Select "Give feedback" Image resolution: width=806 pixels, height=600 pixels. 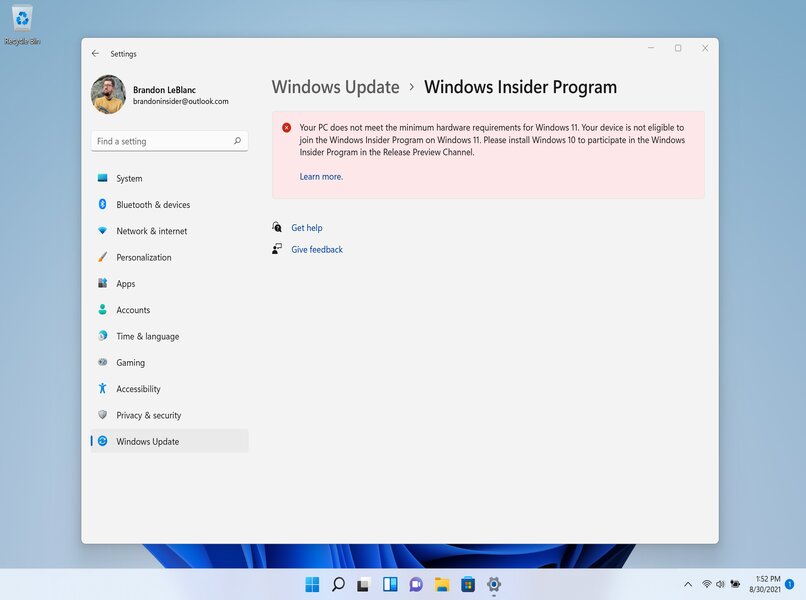pos(318,249)
